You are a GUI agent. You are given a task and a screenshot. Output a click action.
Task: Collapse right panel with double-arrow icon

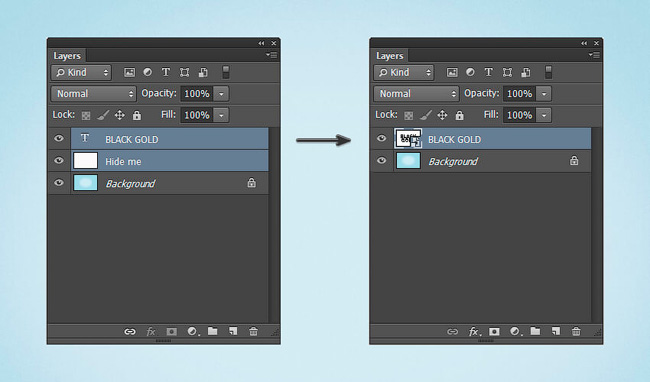tap(584, 43)
